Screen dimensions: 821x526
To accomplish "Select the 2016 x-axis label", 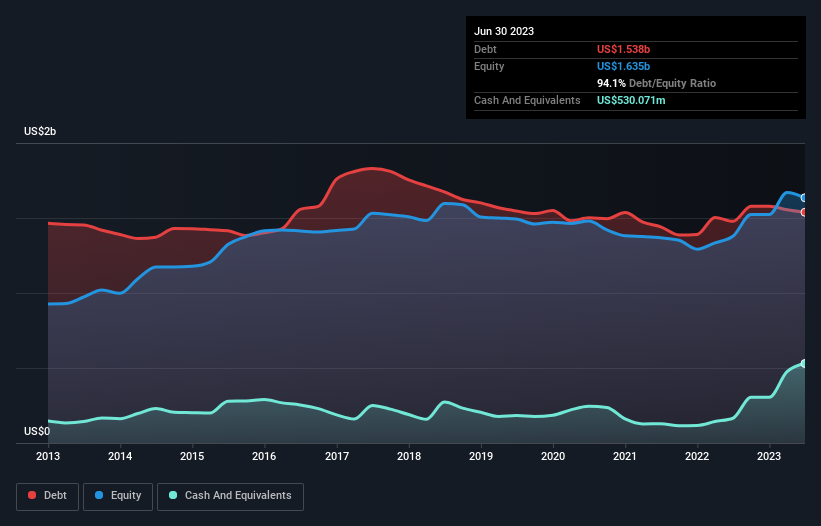I will [x=264, y=456].
